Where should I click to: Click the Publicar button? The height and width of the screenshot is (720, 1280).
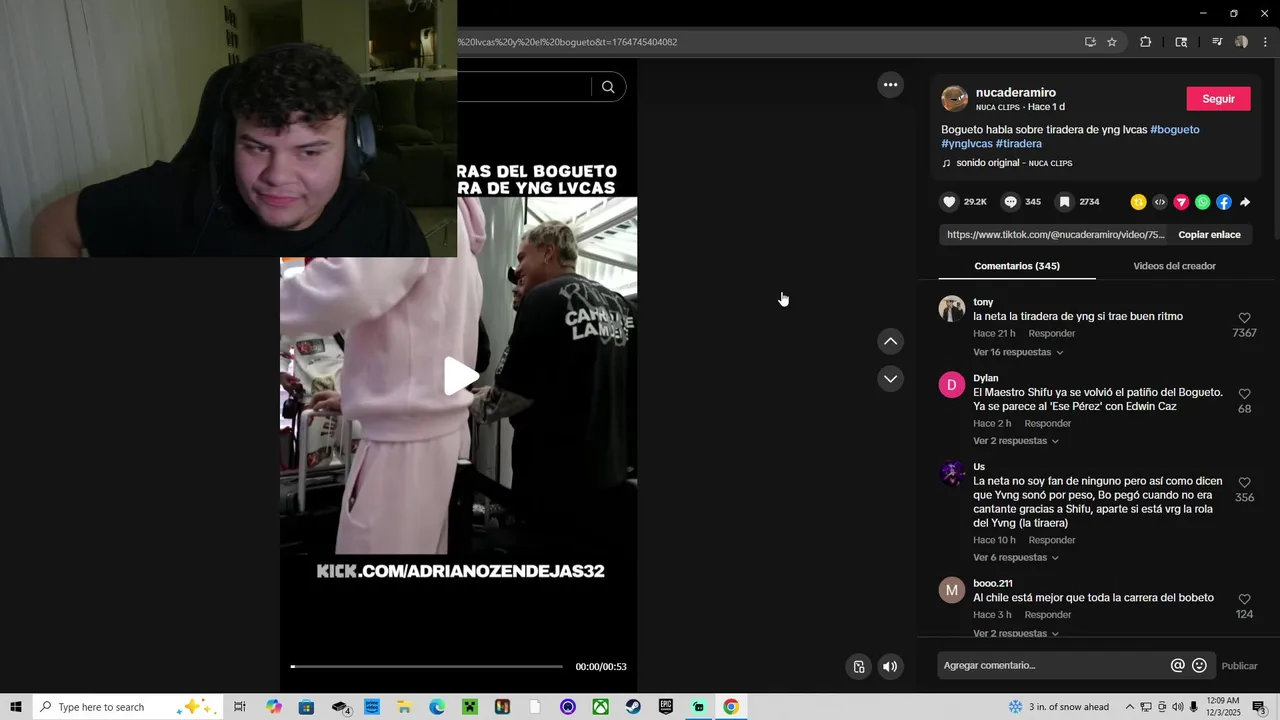1239,666
